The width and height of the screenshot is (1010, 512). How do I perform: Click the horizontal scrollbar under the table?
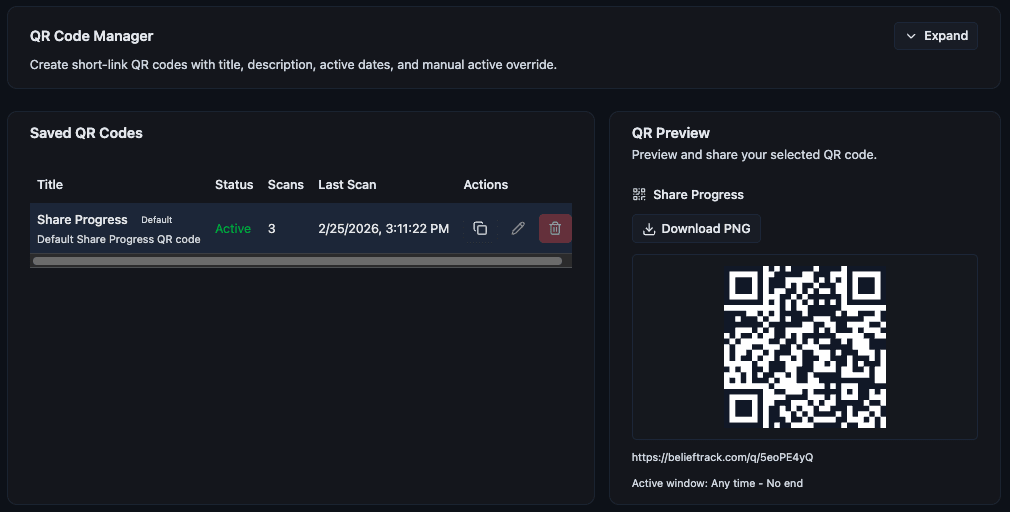298,261
